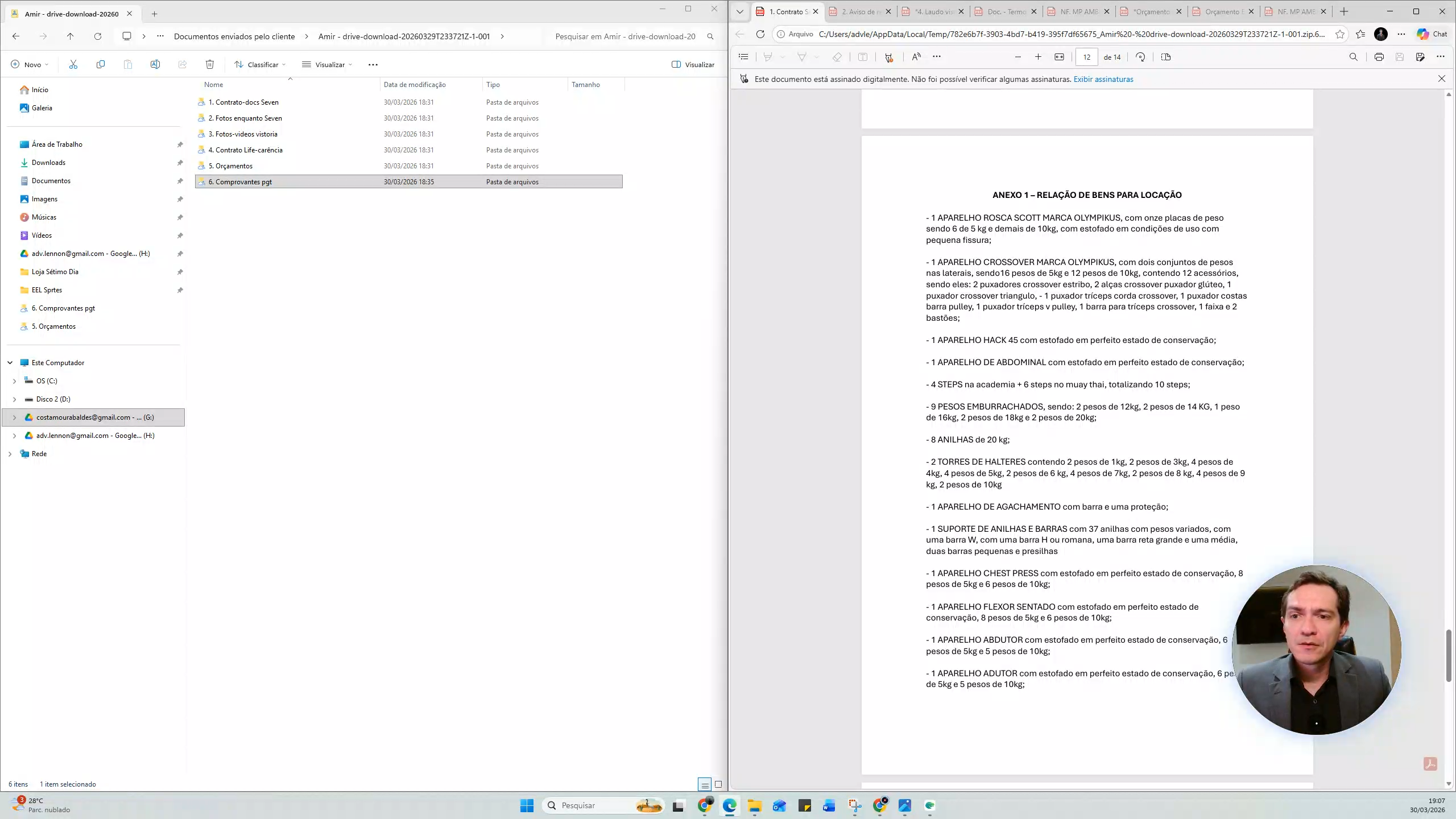This screenshot has width=1456, height=819.
Task: Open the Novo dropdown menu
Action: [x=30, y=64]
